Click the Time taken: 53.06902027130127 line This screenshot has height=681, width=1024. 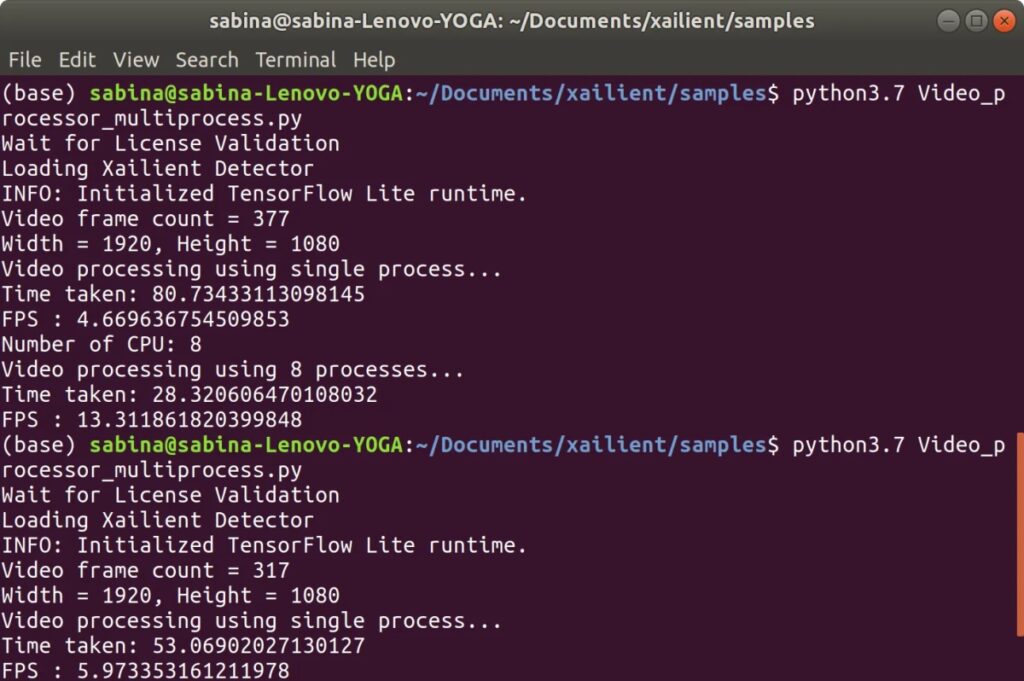click(185, 645)
